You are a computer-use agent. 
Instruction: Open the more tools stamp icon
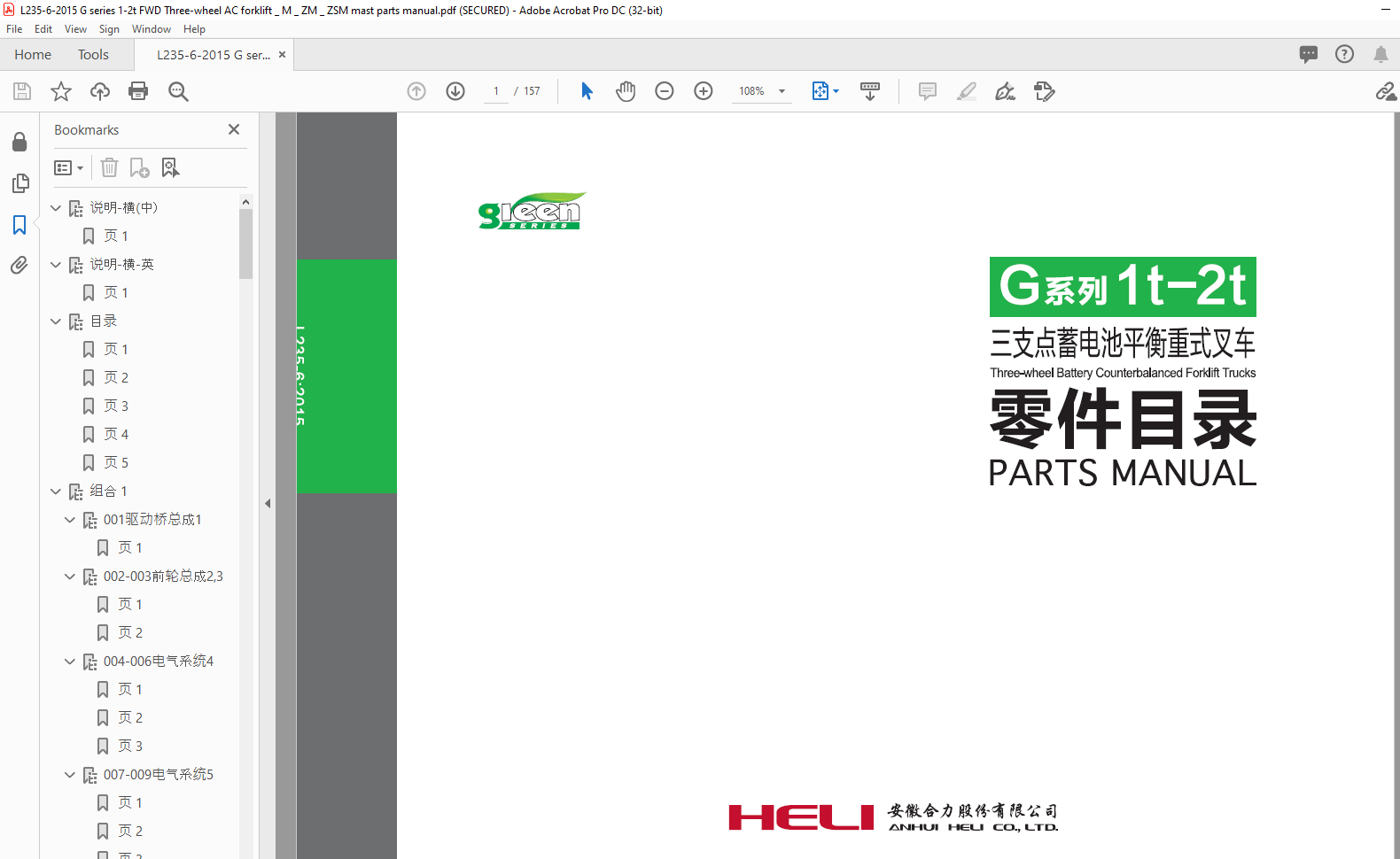tap(1045, 91)
